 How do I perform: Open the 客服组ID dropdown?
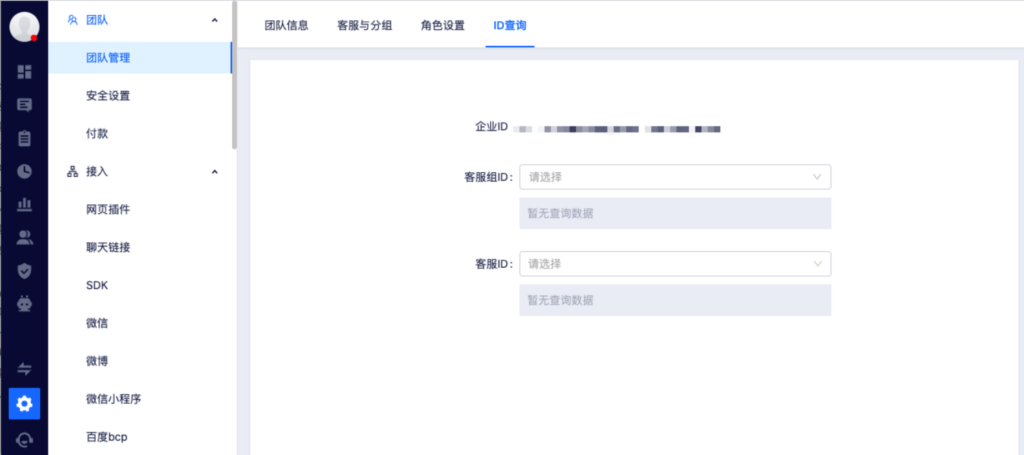[x=675, y=177]
